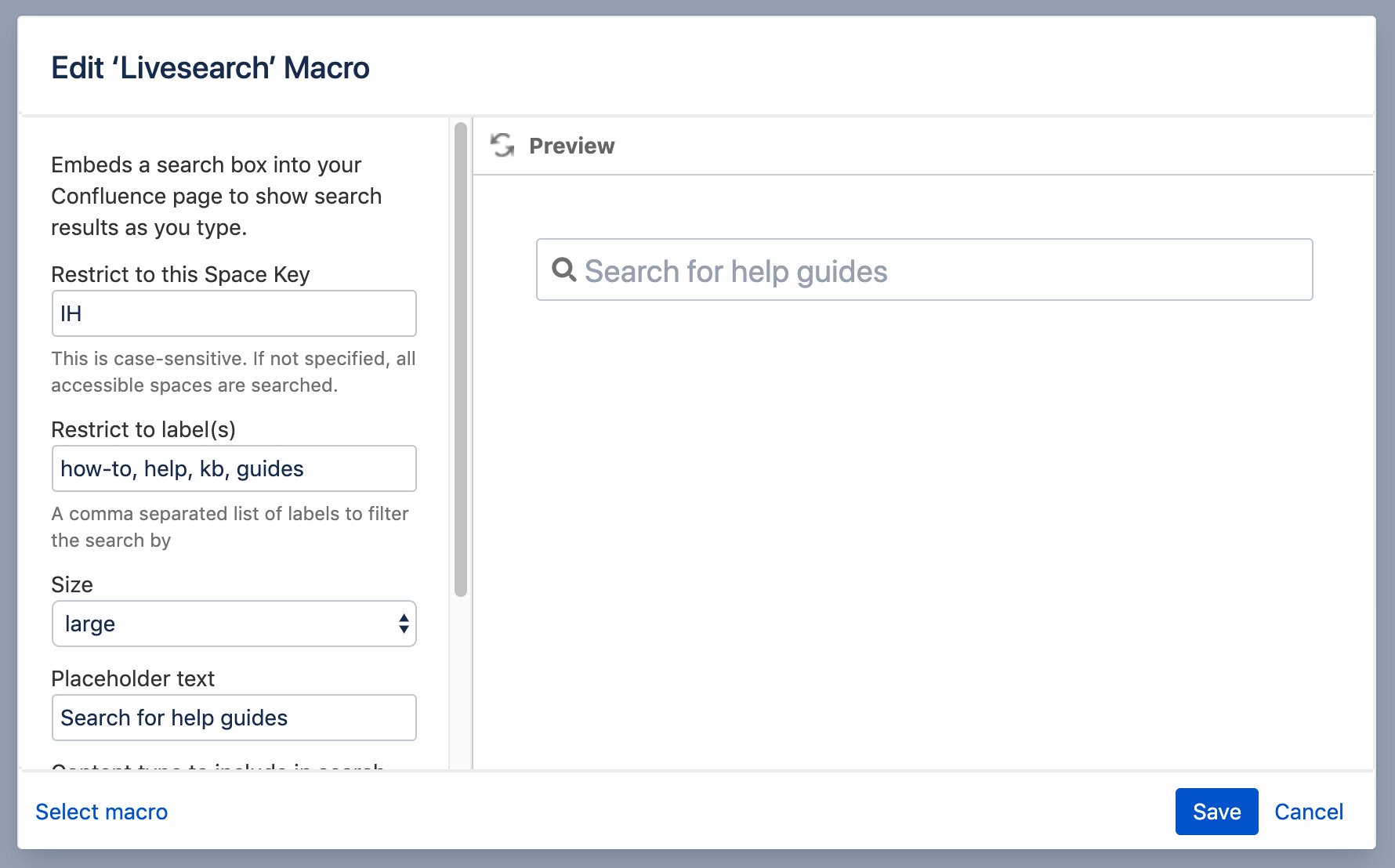Click the Cancel link
The height and width of the screenshot is (868, 1395).
(x=1308, y=812)
